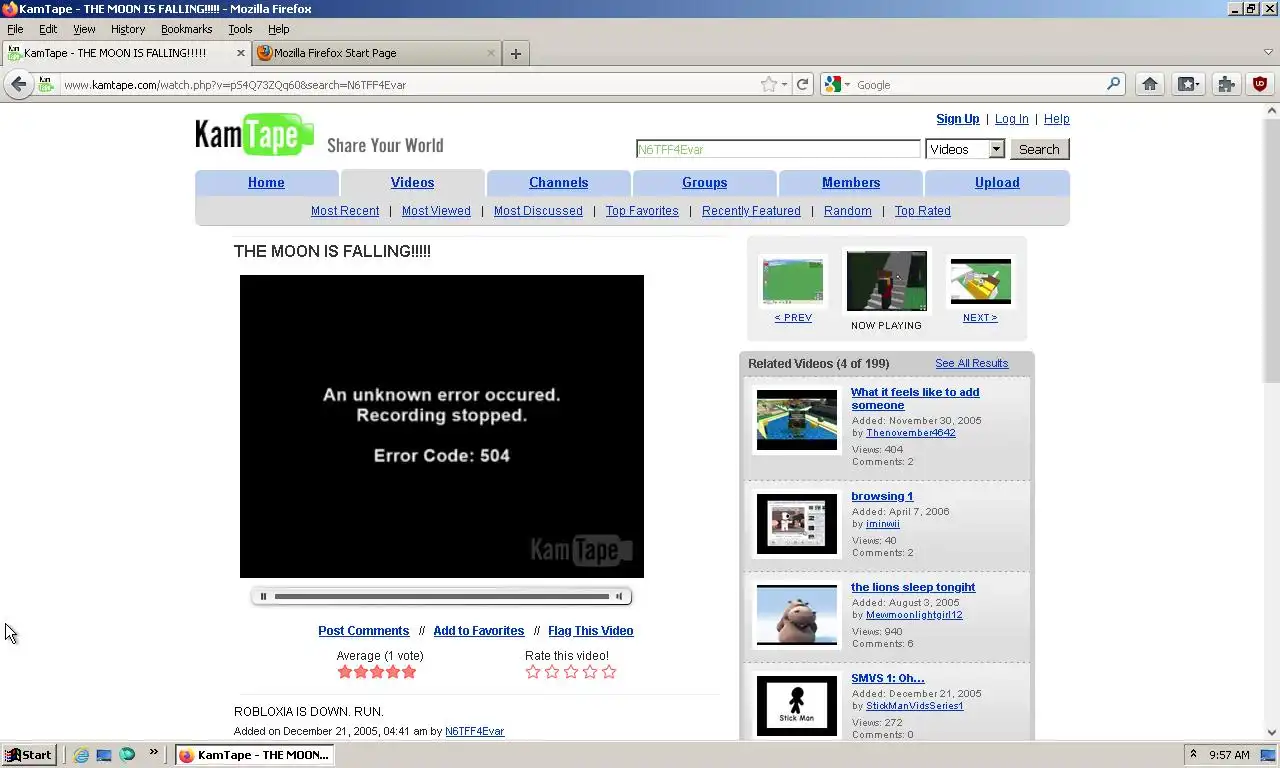The height and width of the screenshot is (768, 1280).
Task: Click the PREV video thumbnail
Action: (x=793, y=281)
